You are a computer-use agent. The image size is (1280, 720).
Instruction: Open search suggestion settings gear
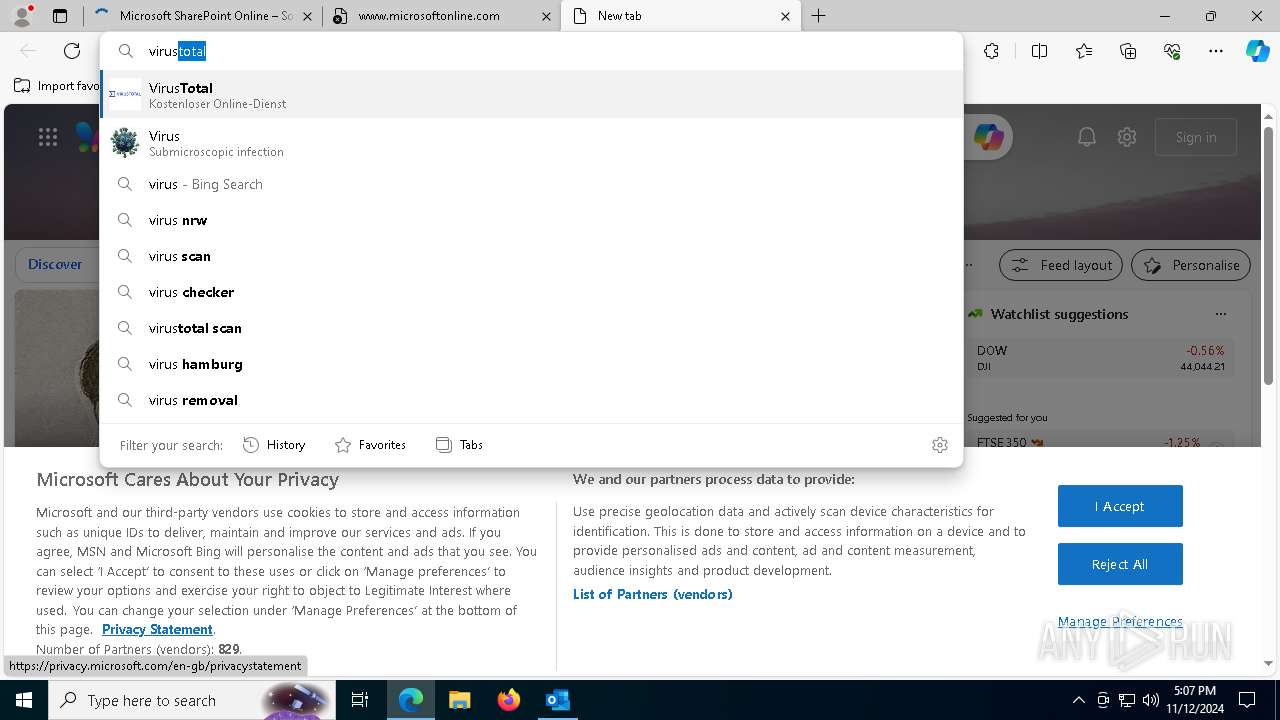coord(940,445)
